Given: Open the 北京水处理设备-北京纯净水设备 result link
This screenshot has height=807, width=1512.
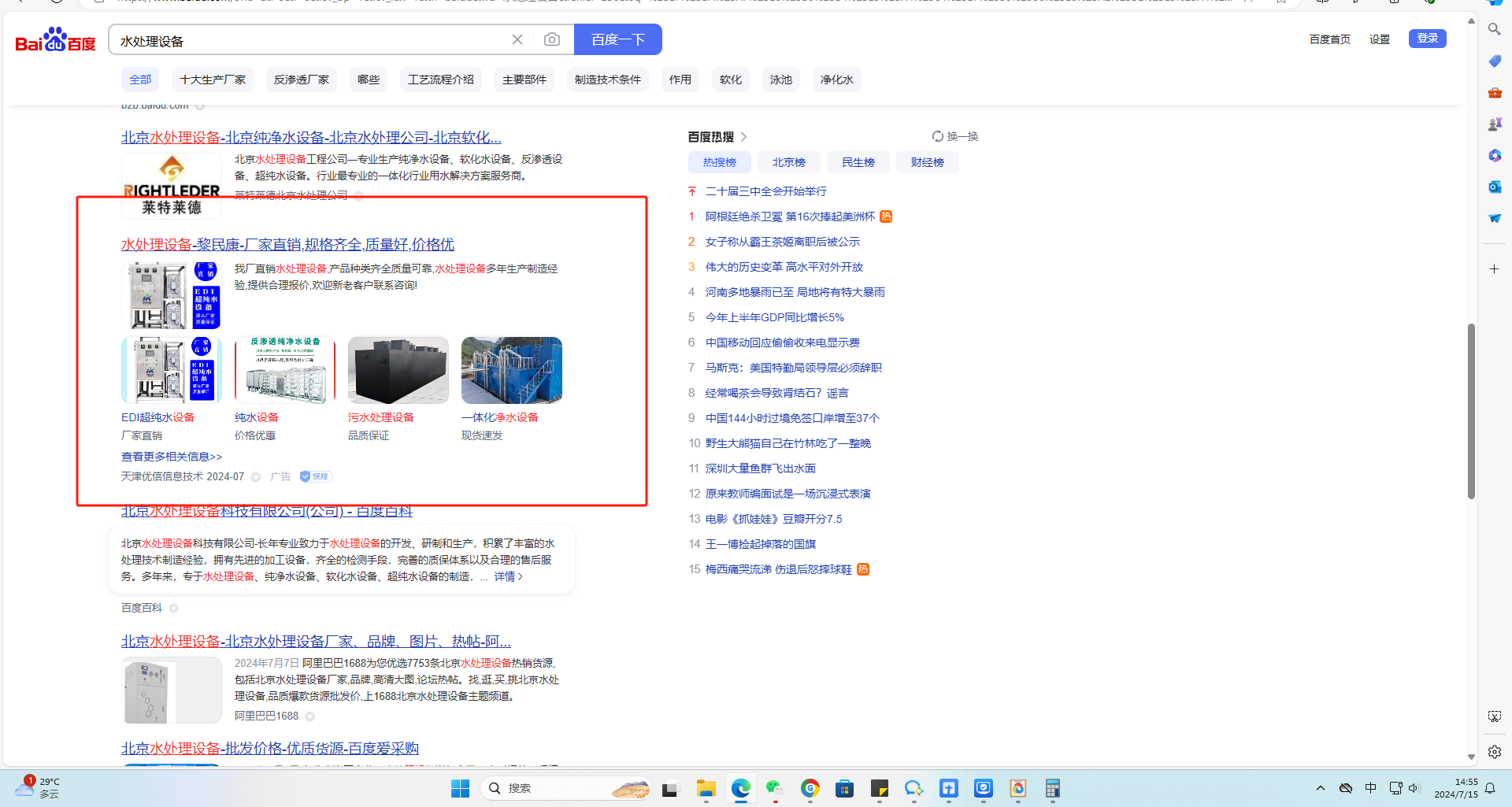Looking at the screenshot, I should pyautogui.click(x=311, y=137).
